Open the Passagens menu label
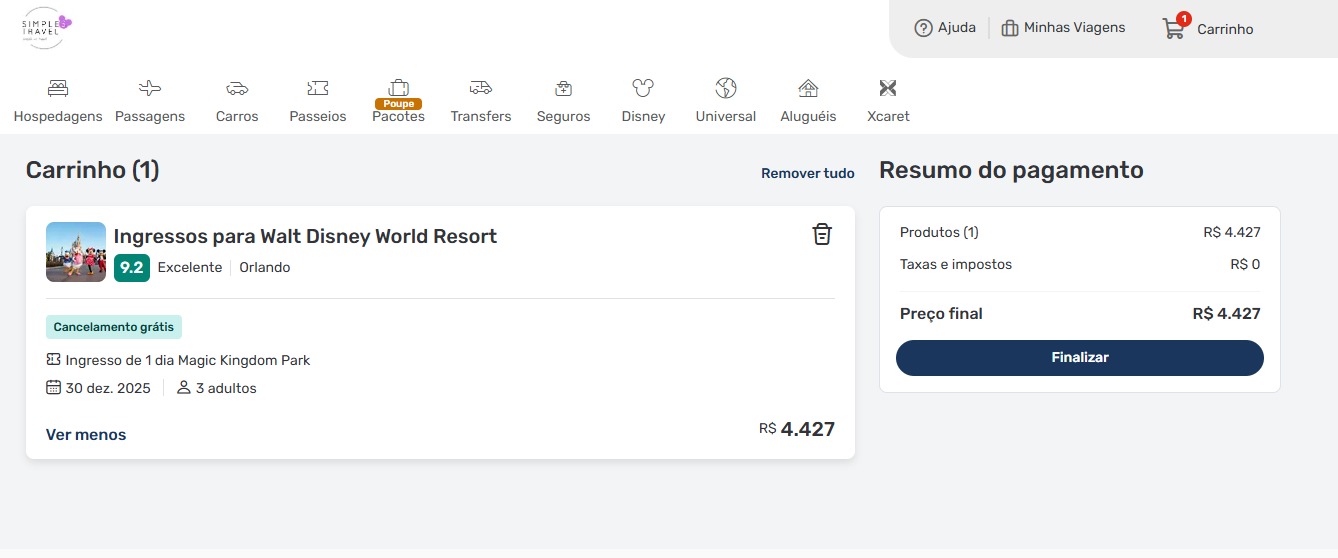This screenshot has height=558, width=1338. click(x=150, y=116)
